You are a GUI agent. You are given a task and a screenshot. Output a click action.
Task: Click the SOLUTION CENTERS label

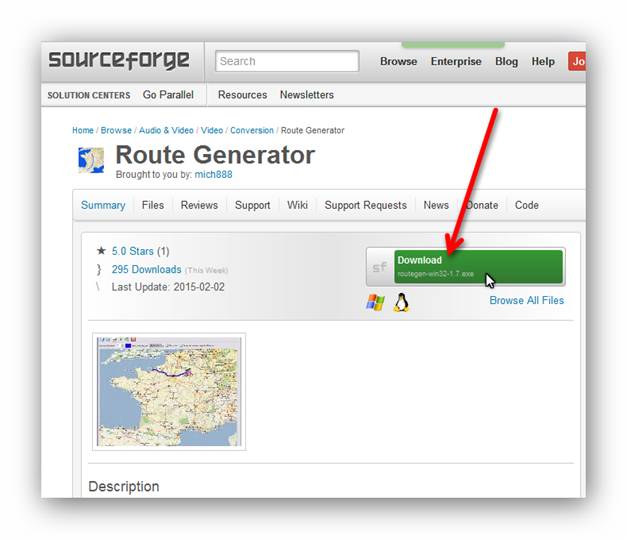[x=89, y=95]
